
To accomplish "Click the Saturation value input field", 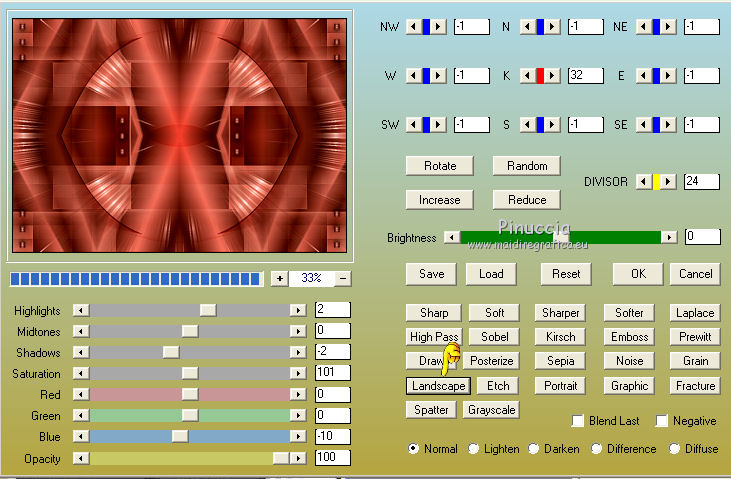I will (x=333, y=373).
